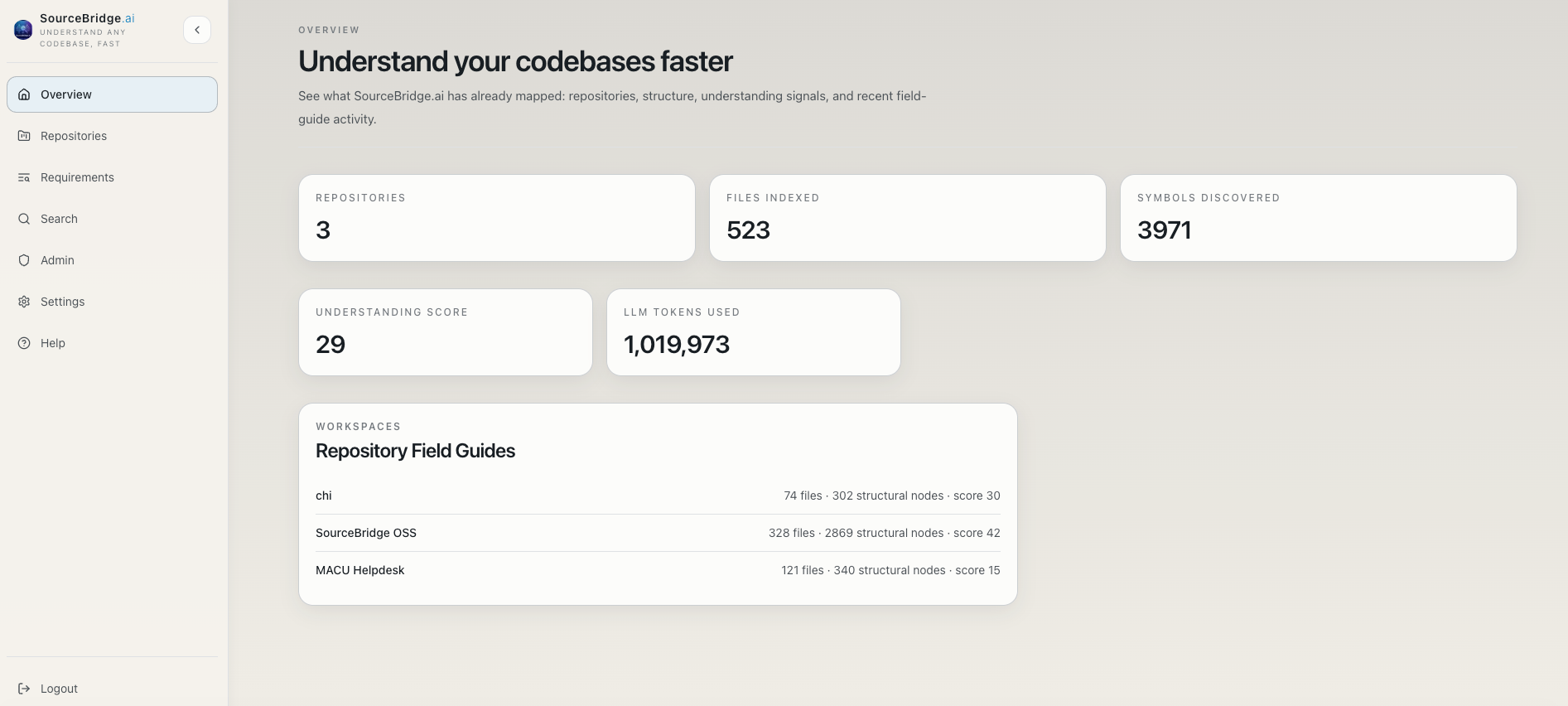Click the MACU Helpdesk workspace entry
This screenshot has width=1568, height=706.
pyautogui.click(x=657, y=570)
